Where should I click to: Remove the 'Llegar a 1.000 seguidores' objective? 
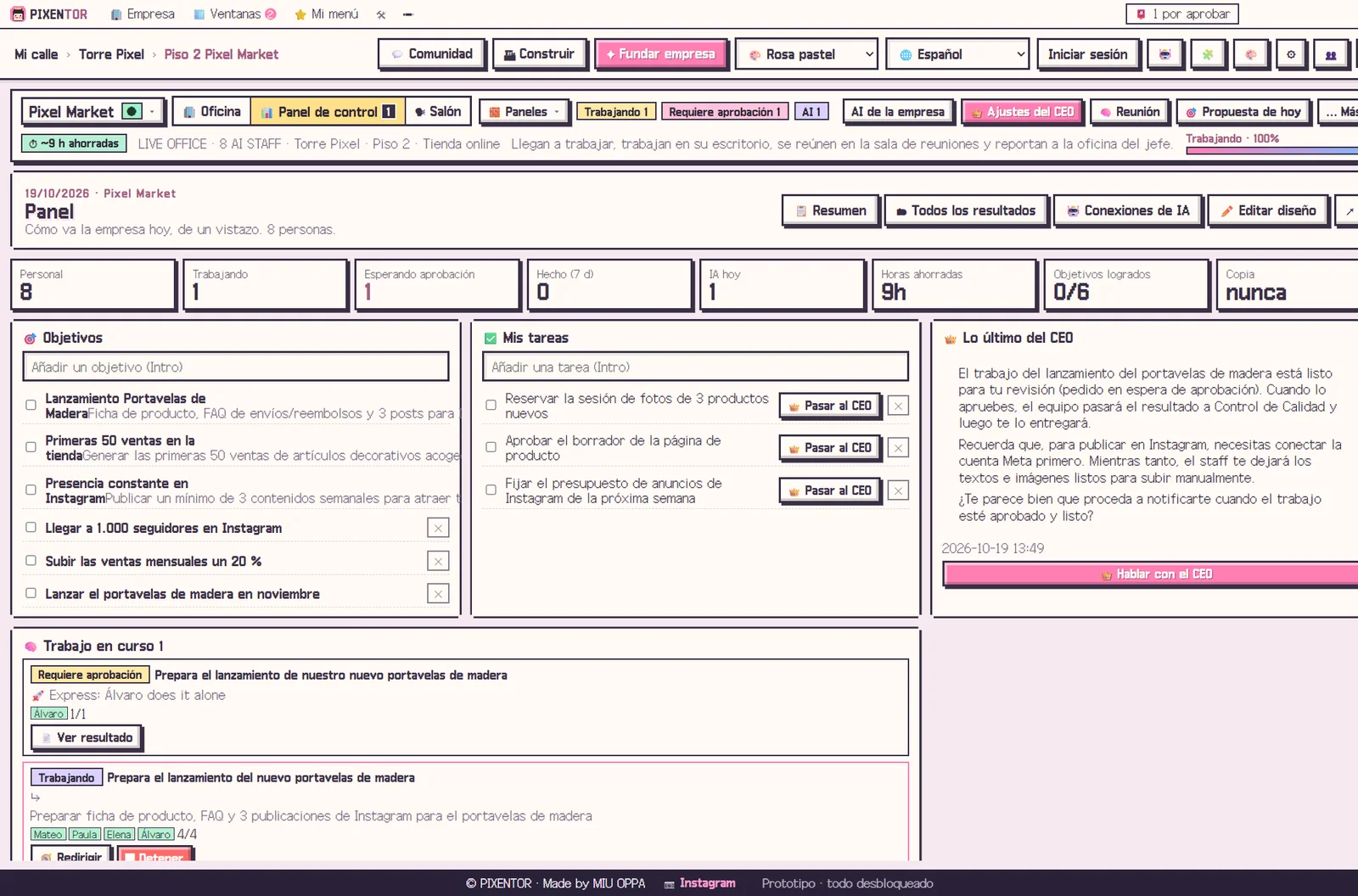click(438, 528)
